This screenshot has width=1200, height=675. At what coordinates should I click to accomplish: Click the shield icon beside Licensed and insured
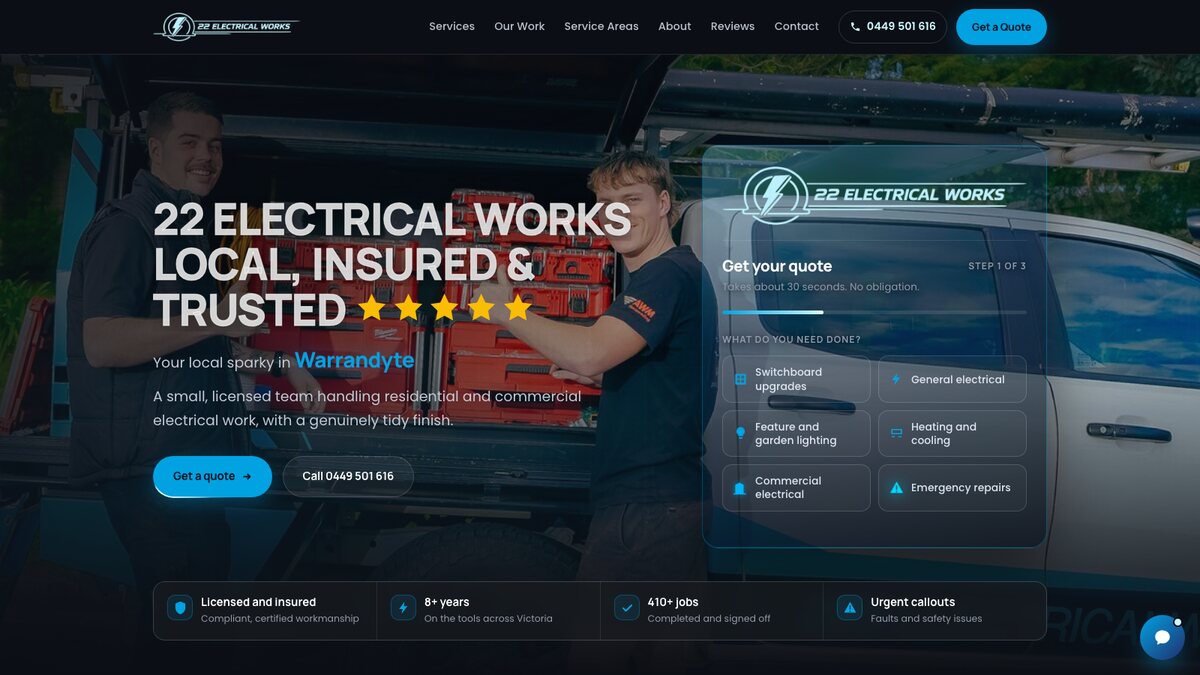180,607
